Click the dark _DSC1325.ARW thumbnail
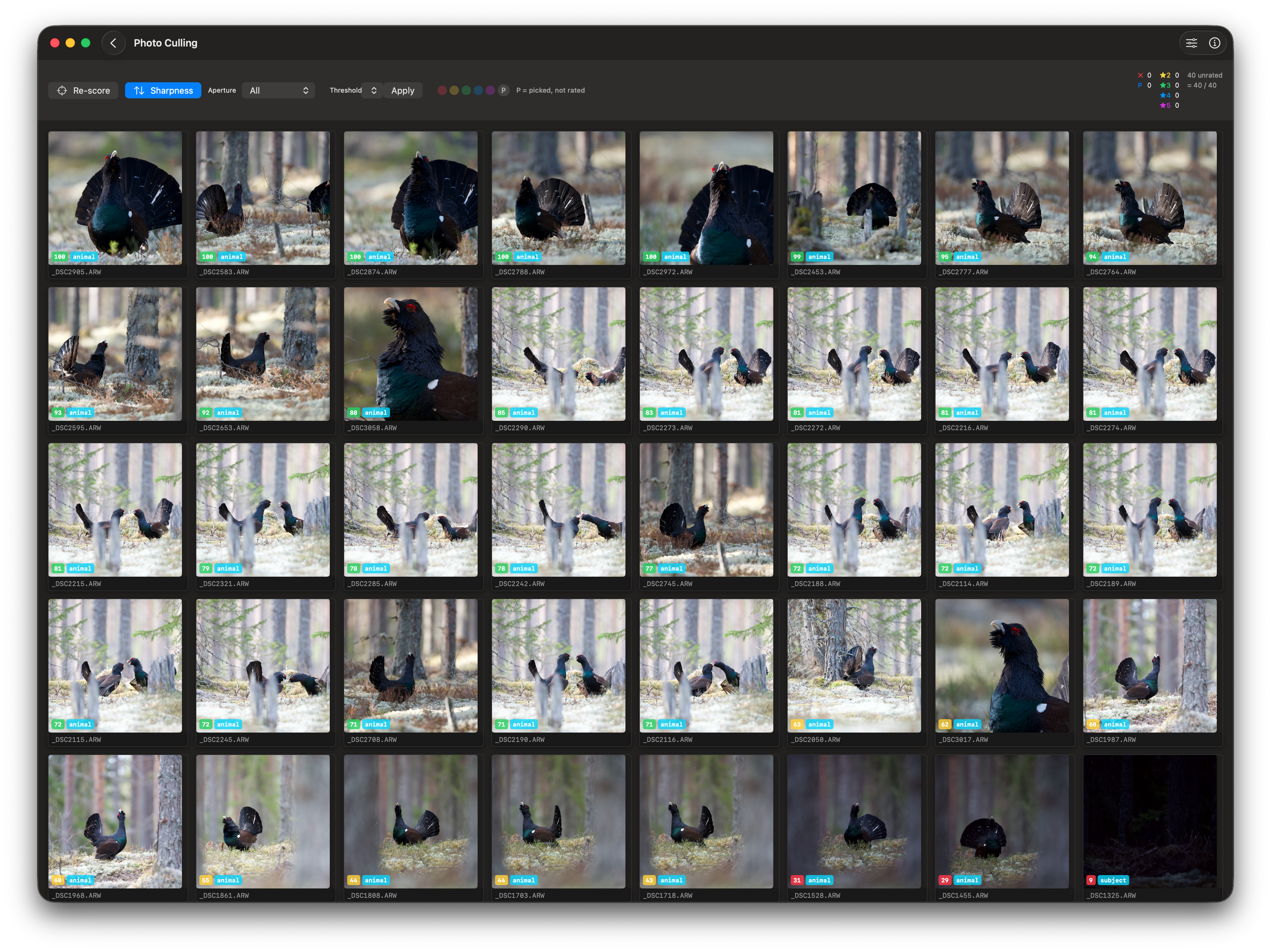The height and width of the screenshot is (952, 1271). [x=1149, y=822]
